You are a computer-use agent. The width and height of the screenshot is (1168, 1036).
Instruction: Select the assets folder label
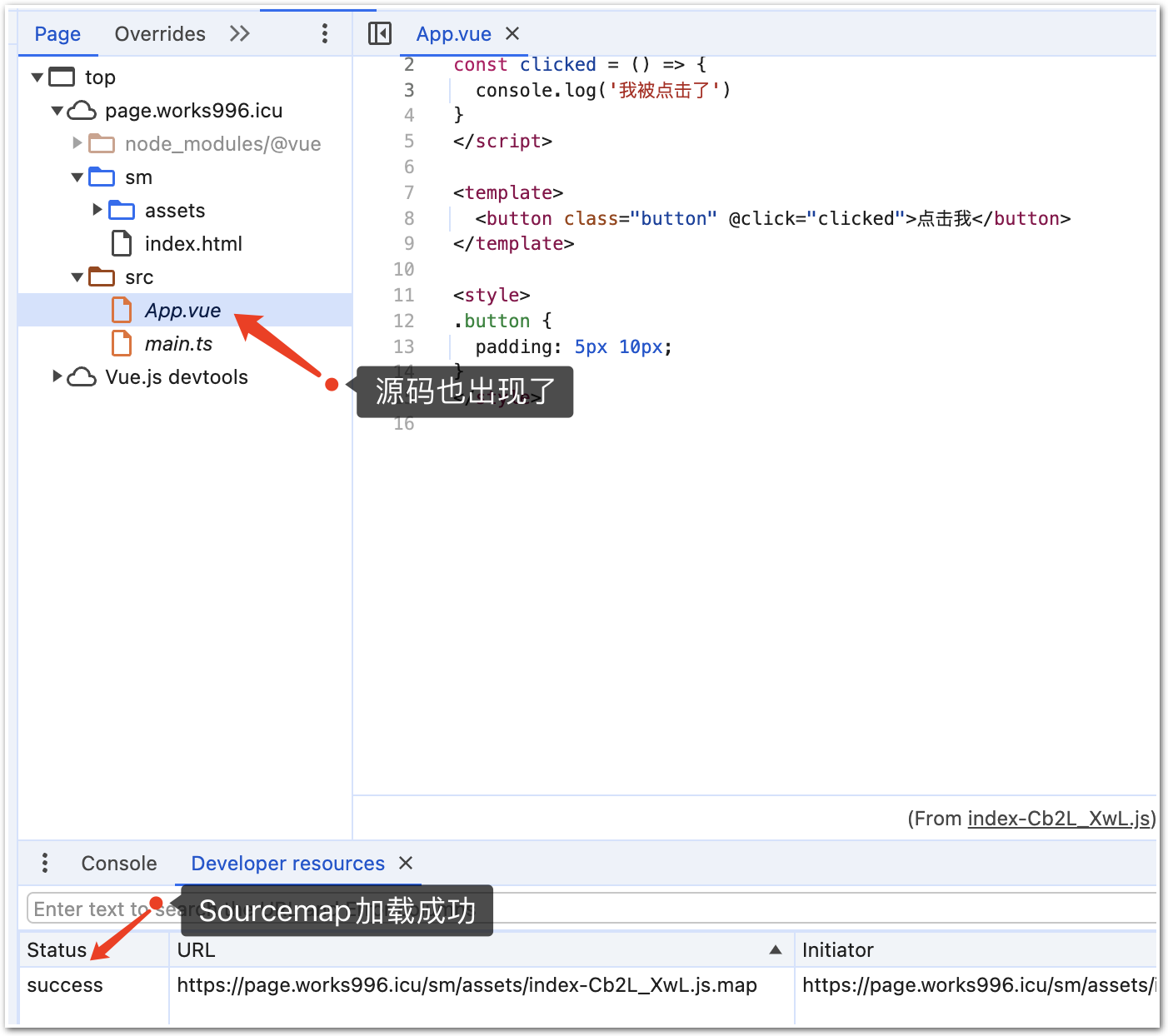tap(175, 211)
